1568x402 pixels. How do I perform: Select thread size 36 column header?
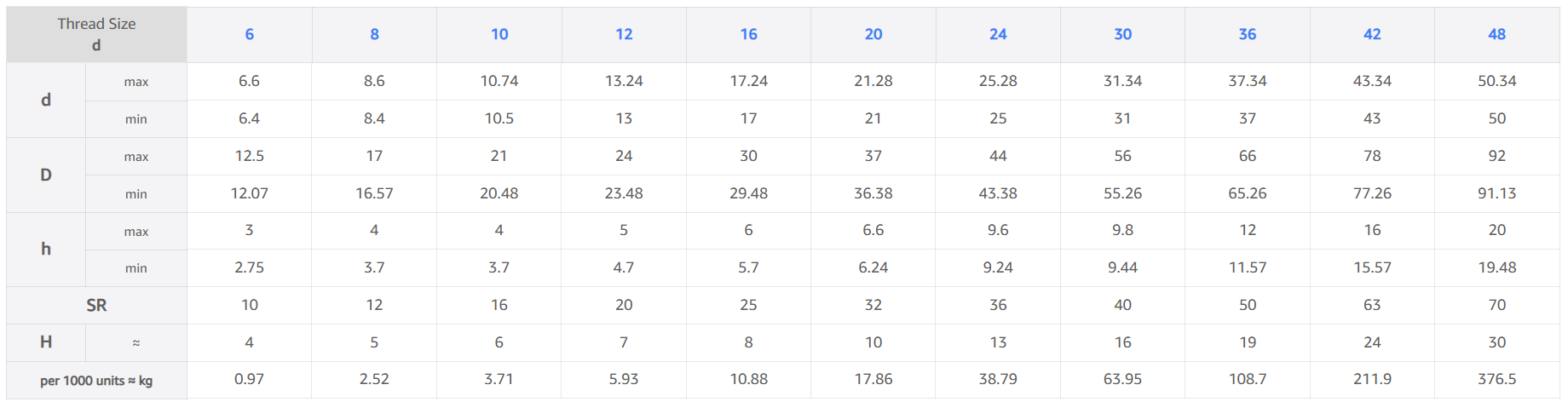pyautogui.click(x=1248, y=34)
